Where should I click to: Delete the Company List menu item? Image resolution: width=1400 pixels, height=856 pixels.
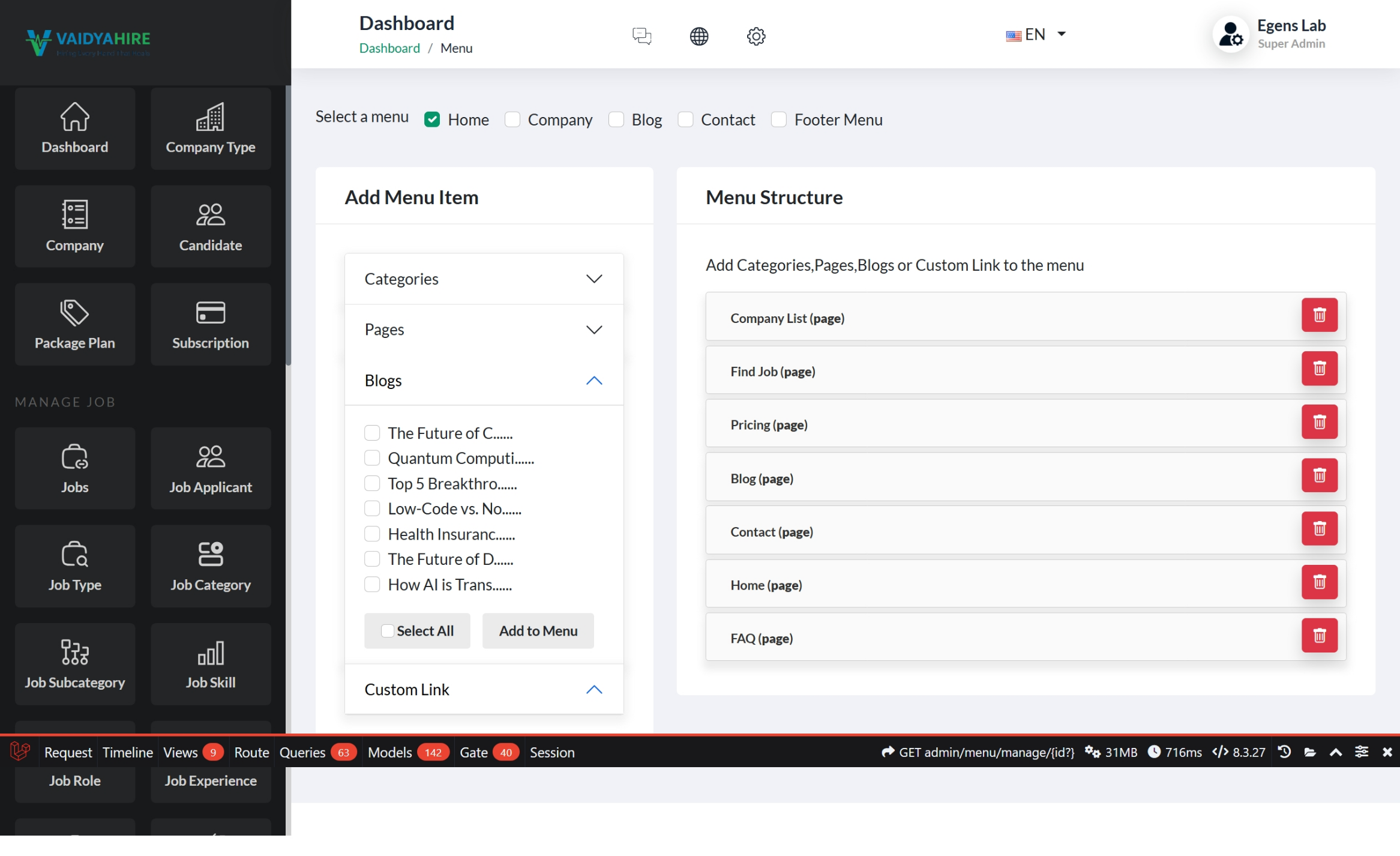pyautogui.click(x=1319, y=315)
